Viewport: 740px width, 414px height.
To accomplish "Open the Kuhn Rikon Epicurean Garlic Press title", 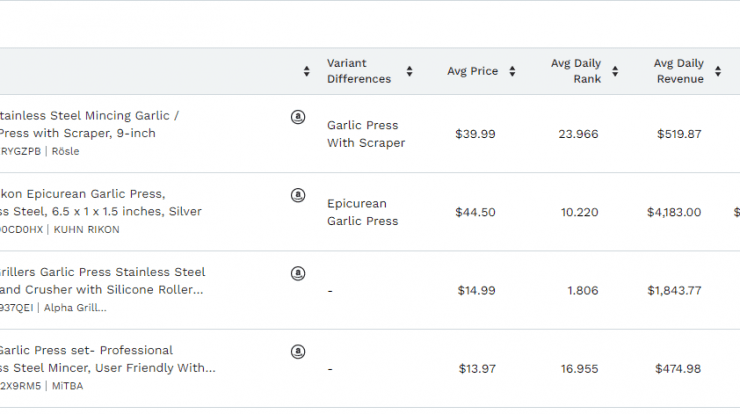I will [x=101, y=203].
